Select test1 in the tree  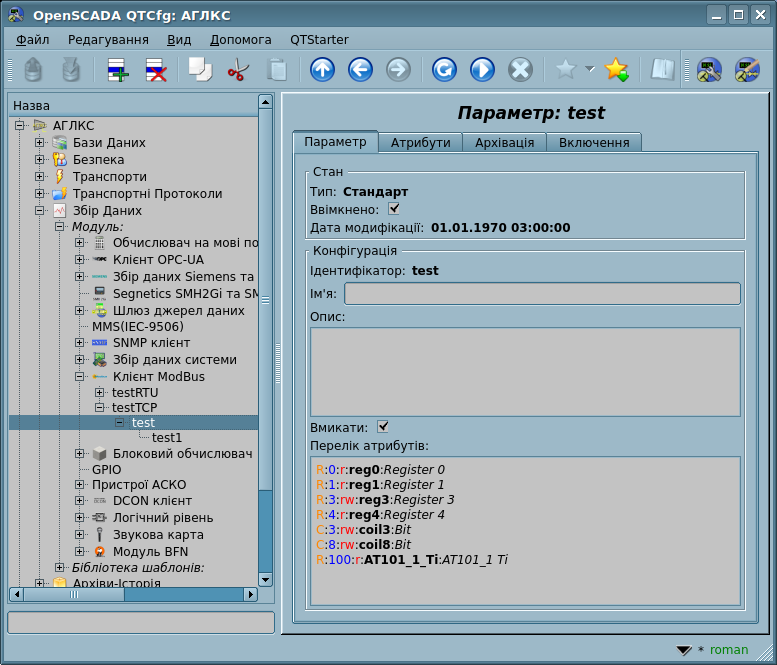(167, 437)
